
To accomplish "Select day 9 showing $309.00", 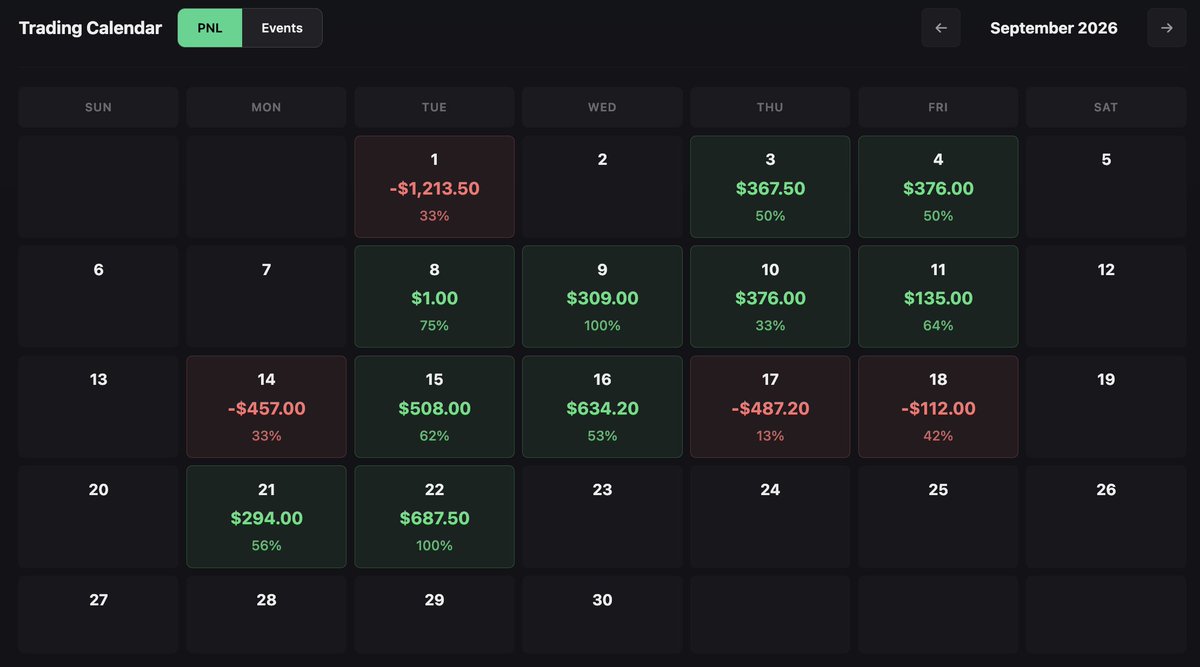I will pyautogui.click(x=602, y=297).
